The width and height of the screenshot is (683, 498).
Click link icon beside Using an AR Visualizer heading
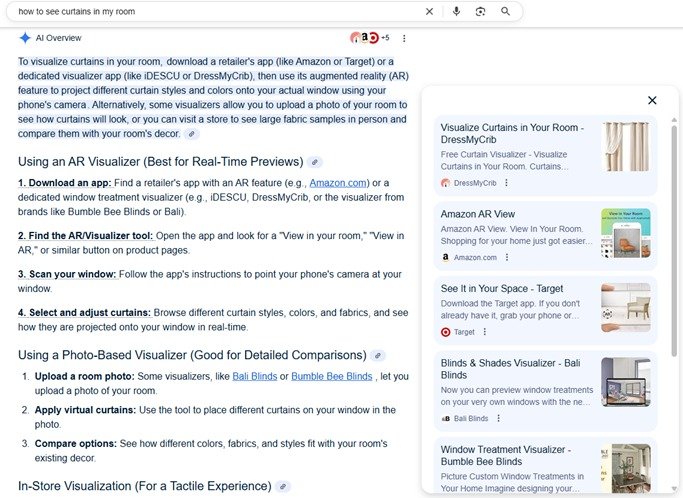click(315, 162)
